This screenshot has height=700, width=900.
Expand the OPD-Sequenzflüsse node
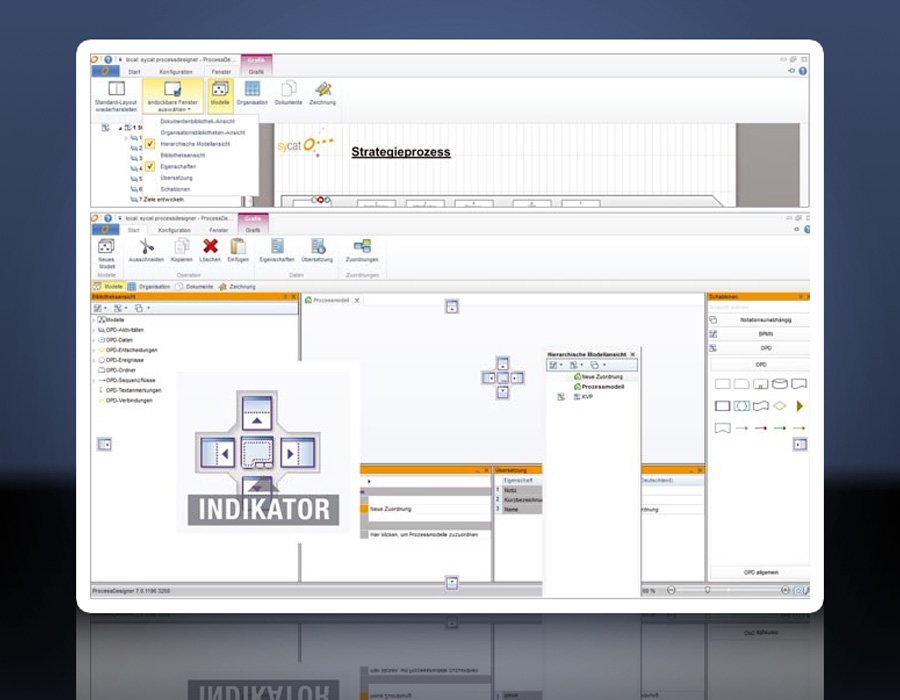tap(94, 380)
